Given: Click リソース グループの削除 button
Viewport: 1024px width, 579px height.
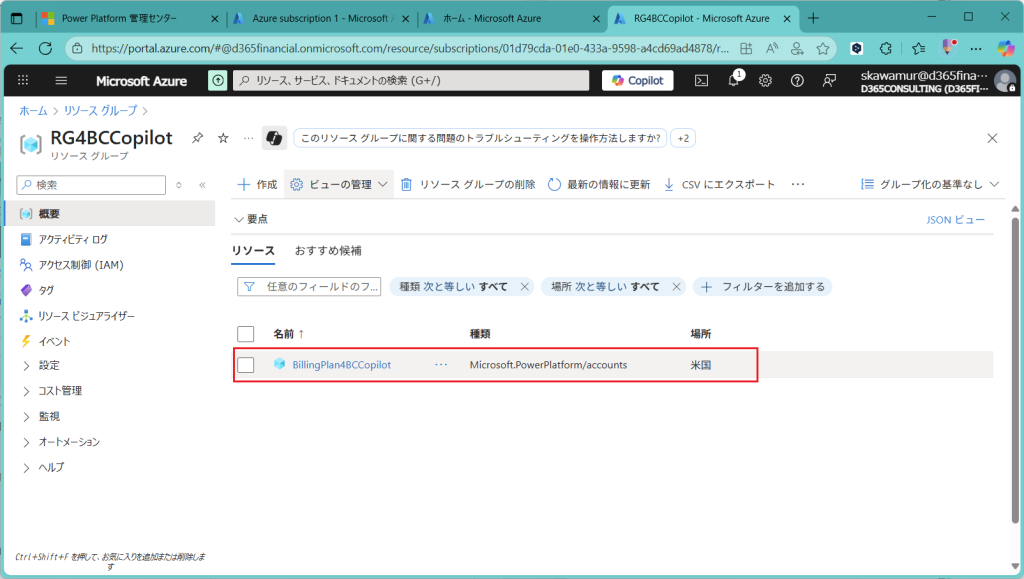Looking at the screenshot, I should click(x=468, y=185).
